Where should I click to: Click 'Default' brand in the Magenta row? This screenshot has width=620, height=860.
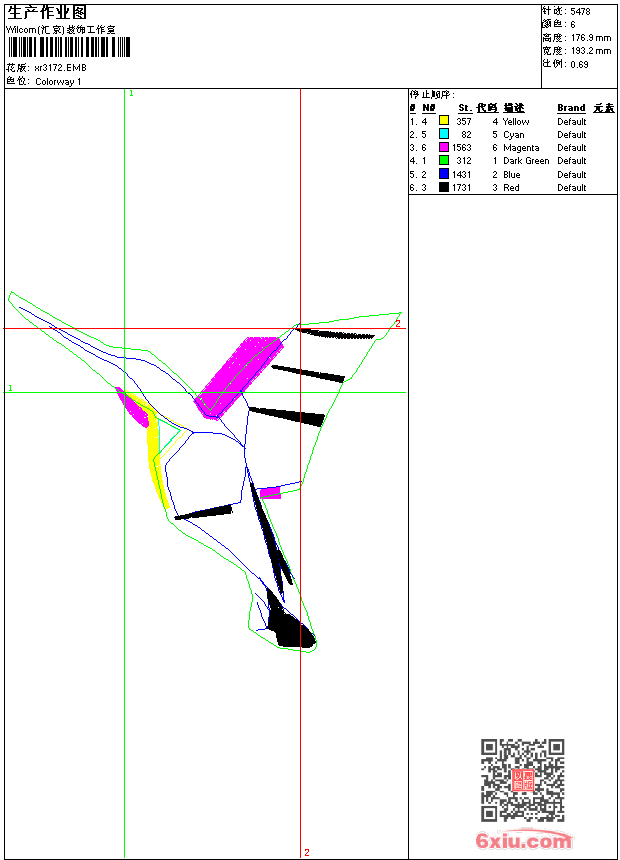click(572, 148)
